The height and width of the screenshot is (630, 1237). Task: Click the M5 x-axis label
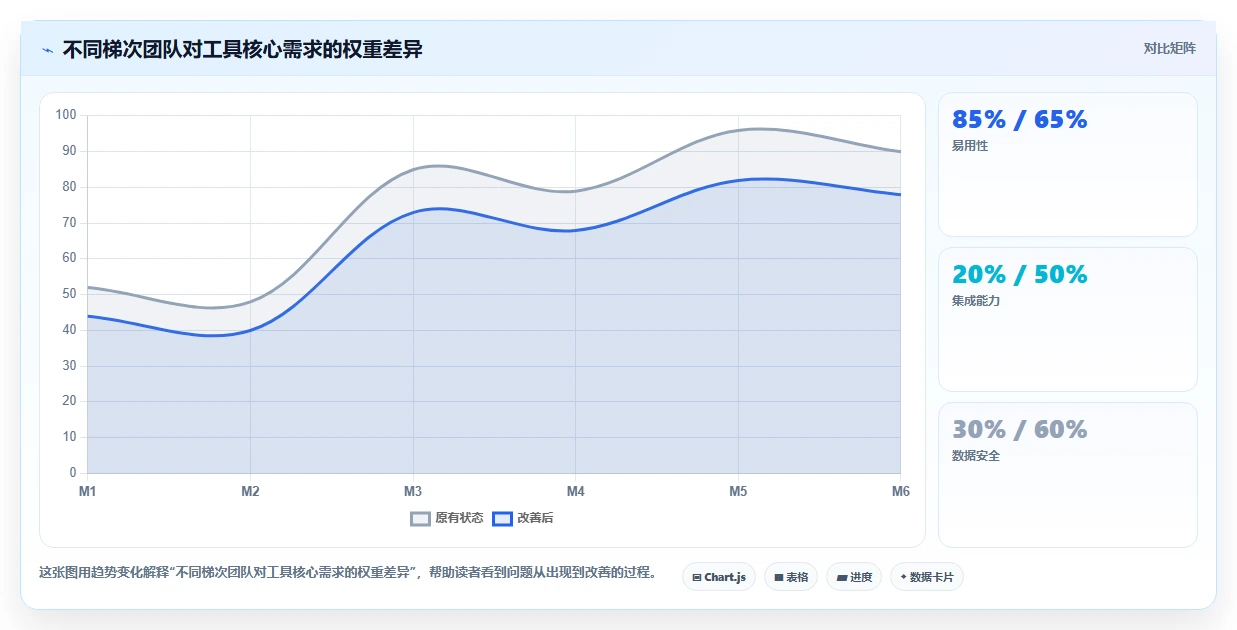(738, 491)
